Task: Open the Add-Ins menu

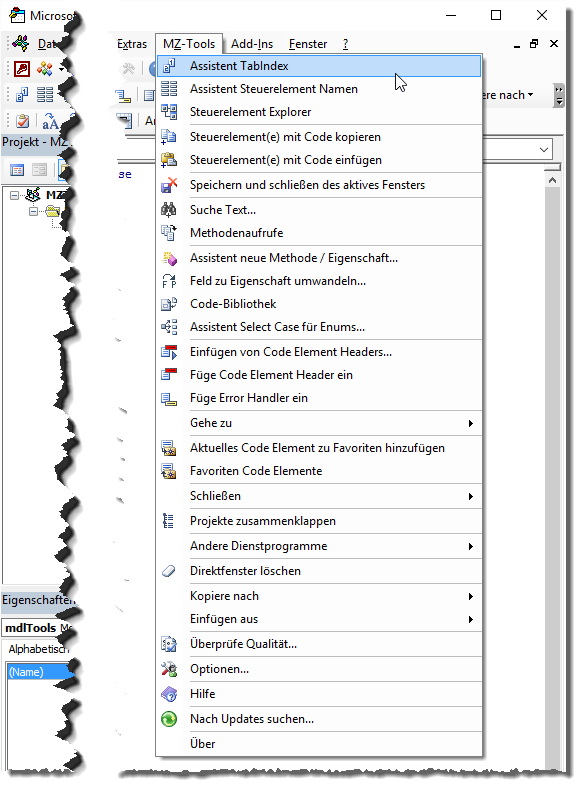Action: click(252, 44)
